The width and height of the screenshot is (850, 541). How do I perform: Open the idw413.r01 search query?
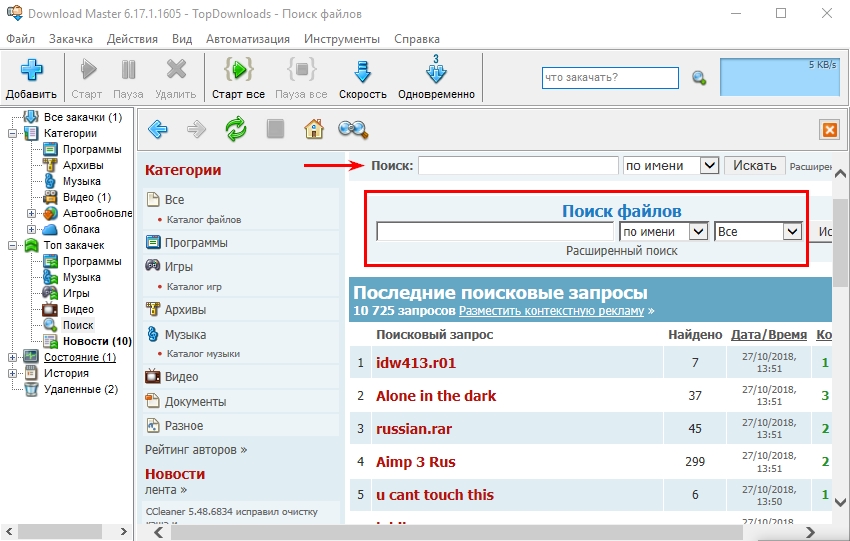click(416, 363)
